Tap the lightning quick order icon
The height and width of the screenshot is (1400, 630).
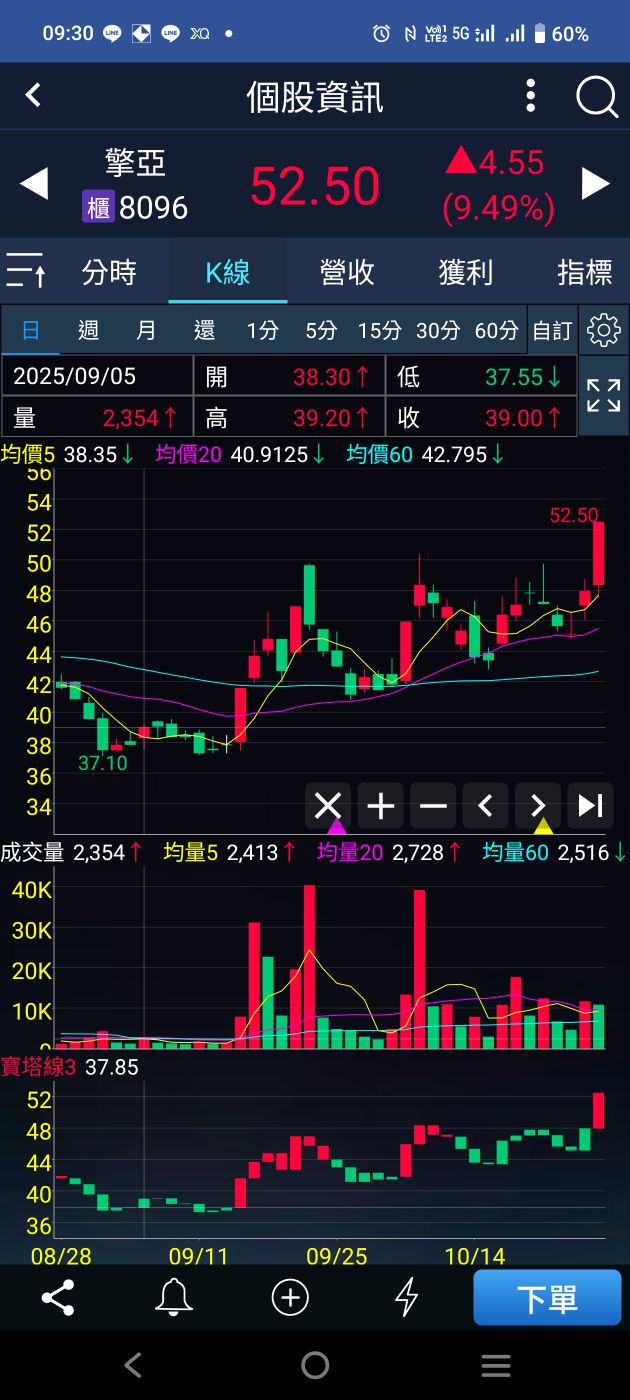point(406,1297)
